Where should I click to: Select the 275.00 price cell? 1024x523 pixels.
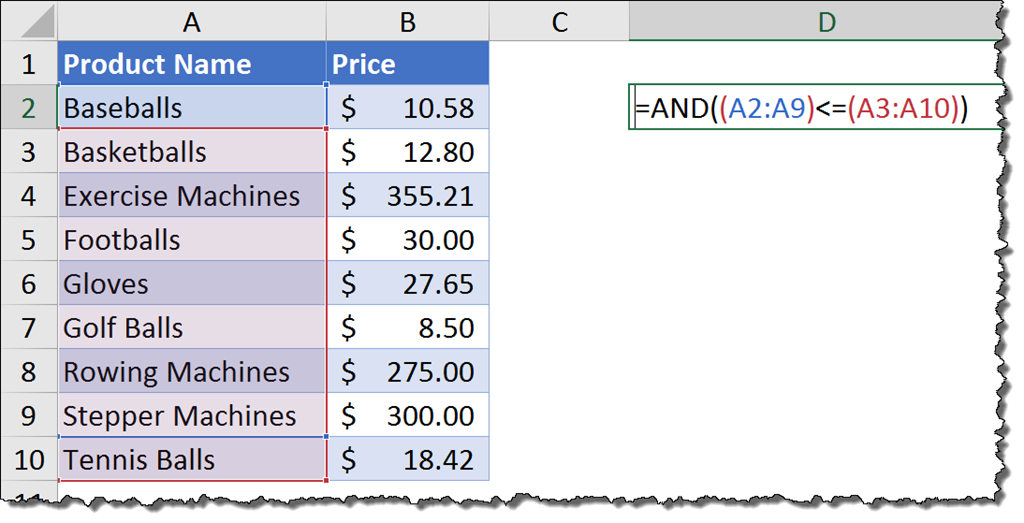pyautogui.click(x=407, y=372)
